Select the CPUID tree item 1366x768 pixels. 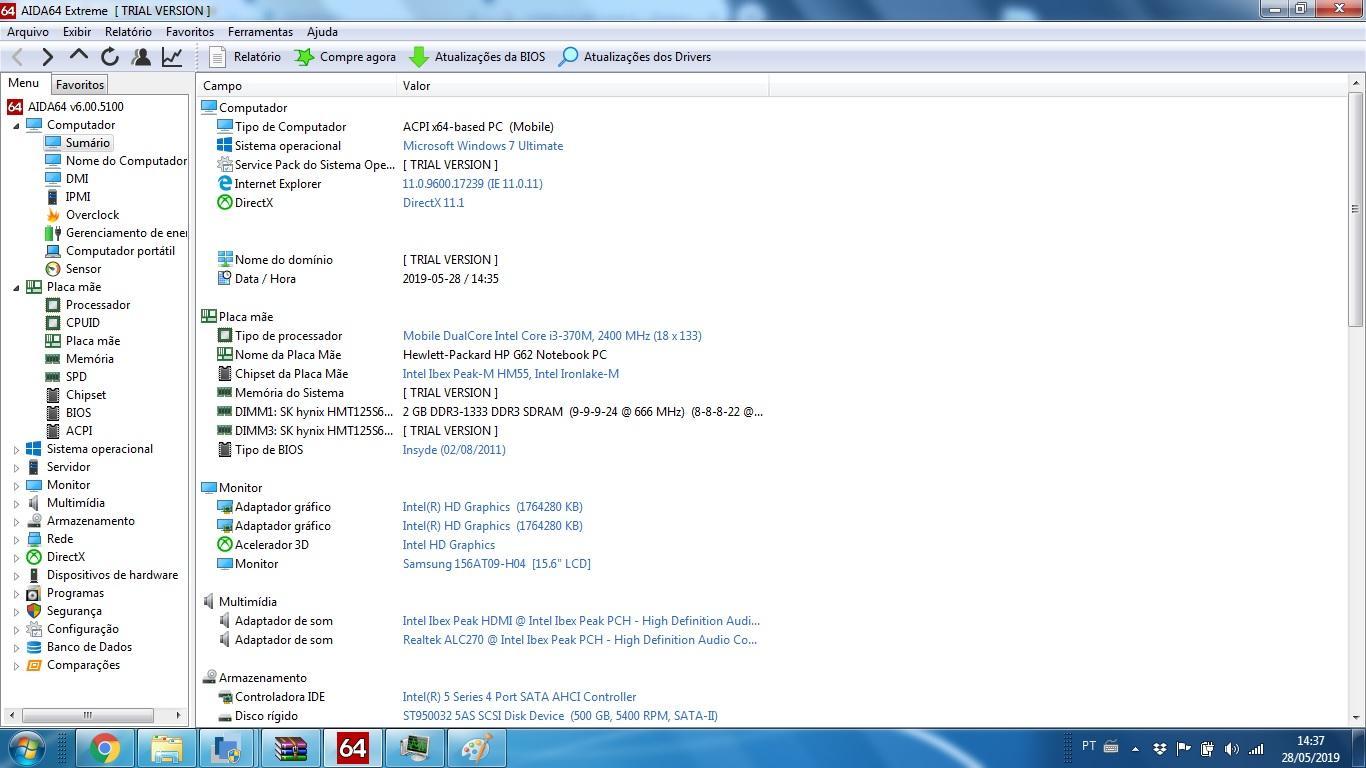82,323
